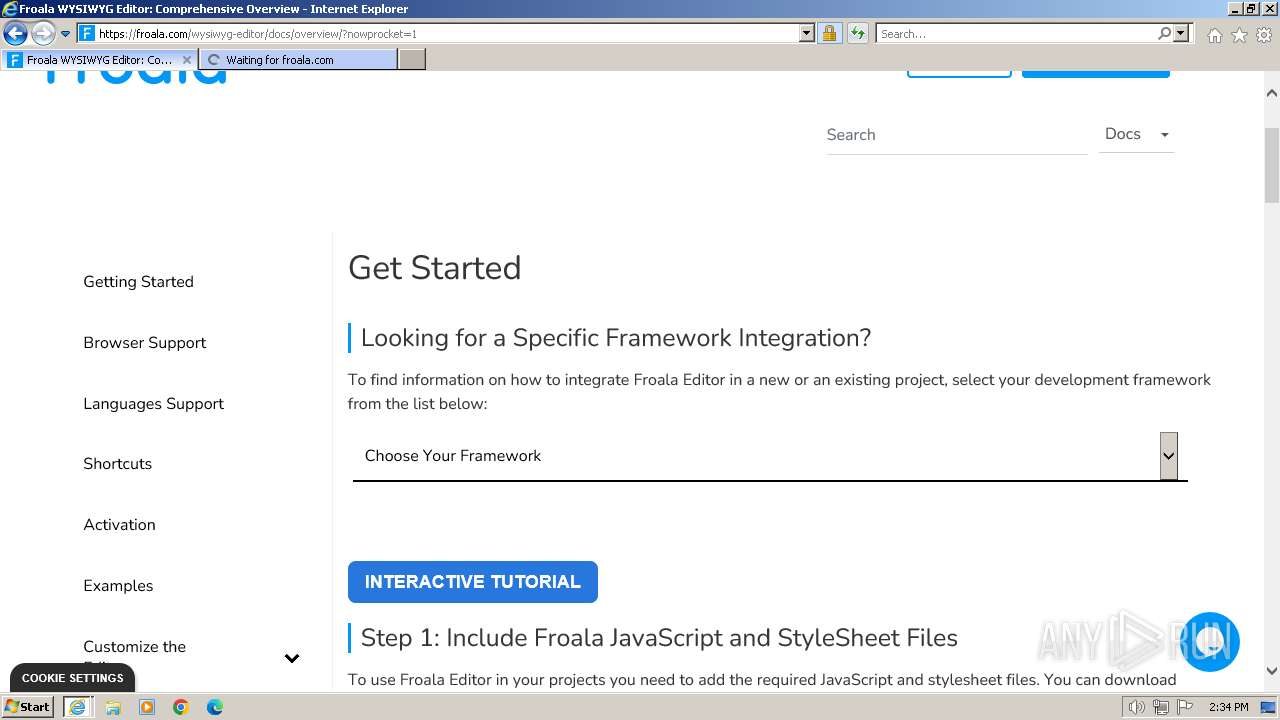The height and width of the screenshot is (720, 1280).
Task: Refresh the page with the green arrows icon
Action: (857, 33)
